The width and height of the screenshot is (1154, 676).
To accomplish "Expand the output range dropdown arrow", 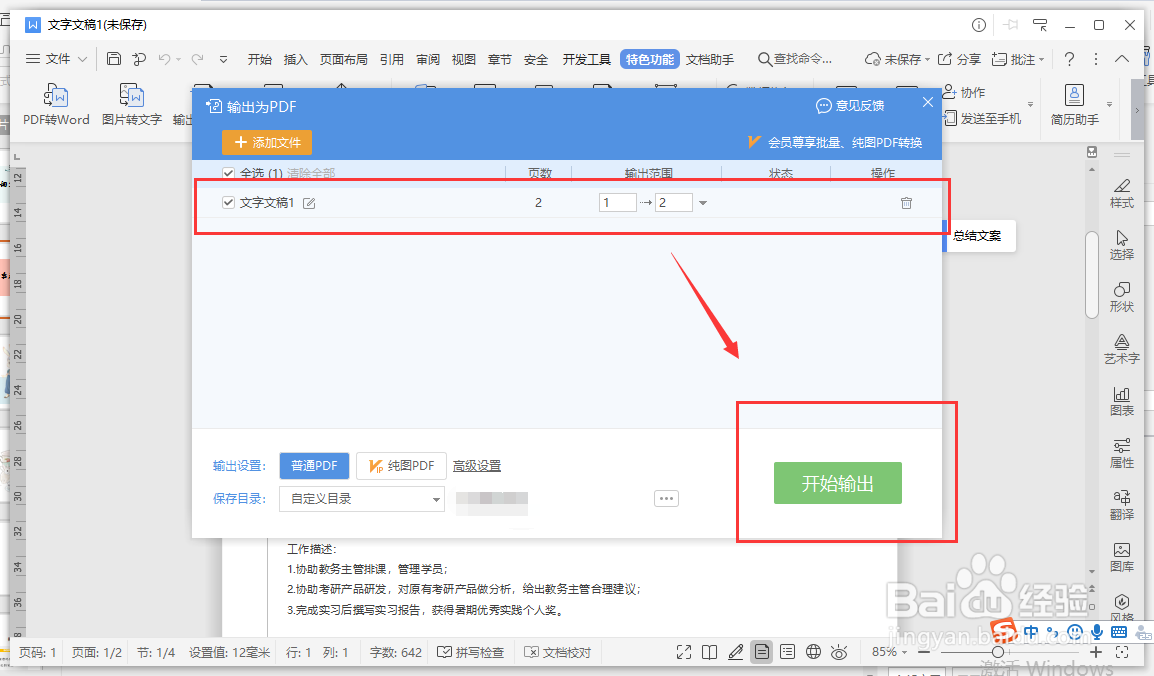I will pos(703,203).
